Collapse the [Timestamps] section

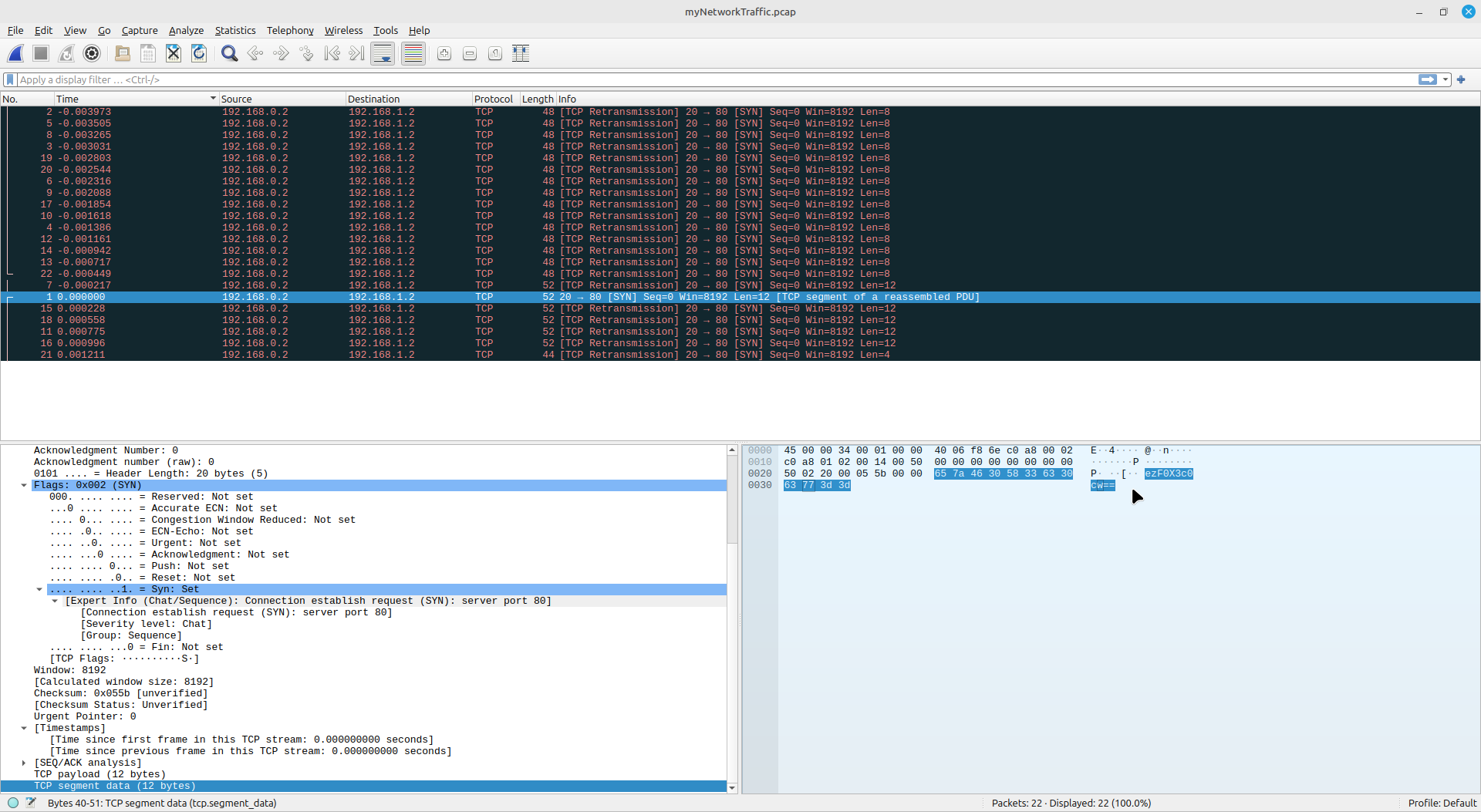point(24,729)
